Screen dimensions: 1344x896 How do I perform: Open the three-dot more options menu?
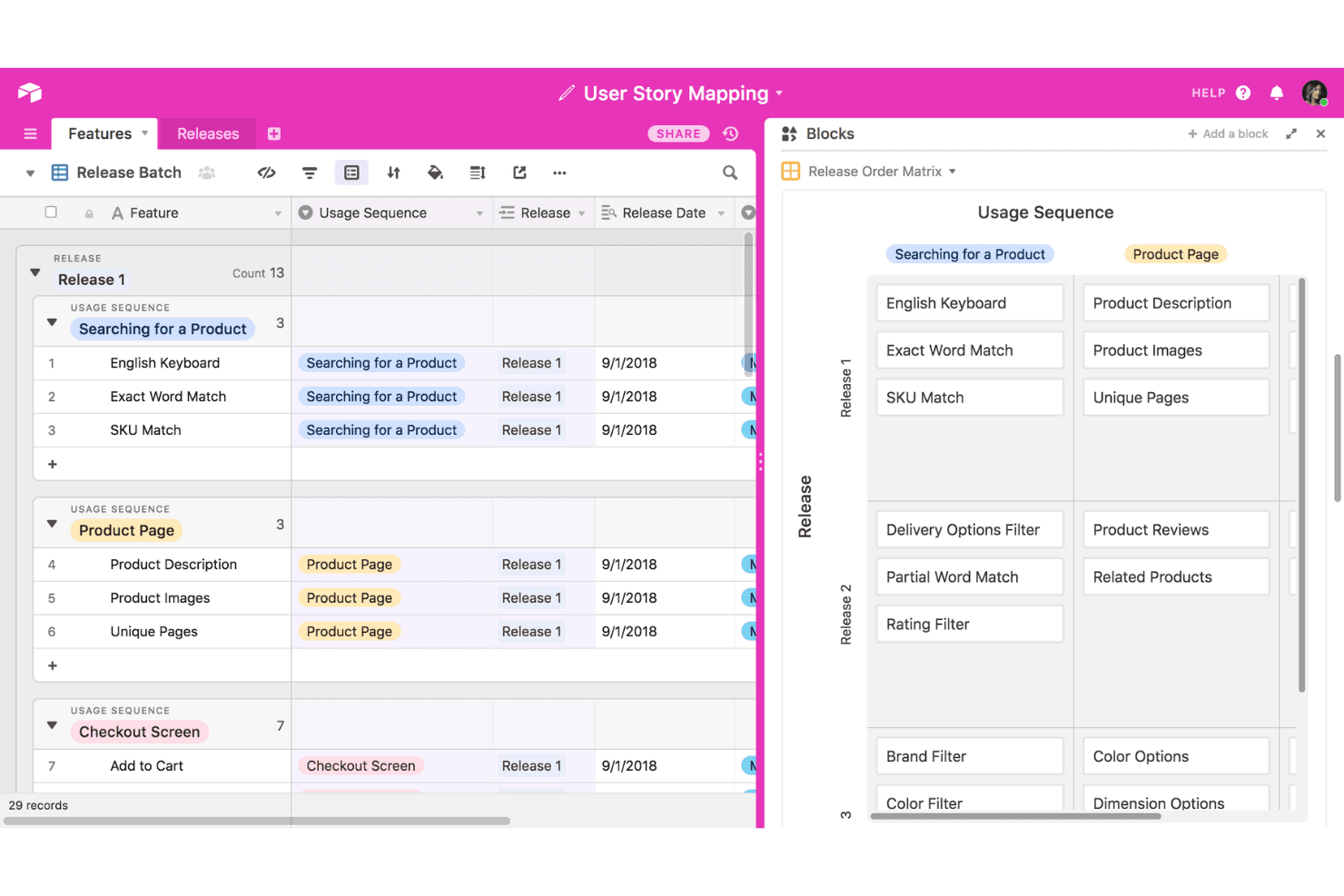559,172
